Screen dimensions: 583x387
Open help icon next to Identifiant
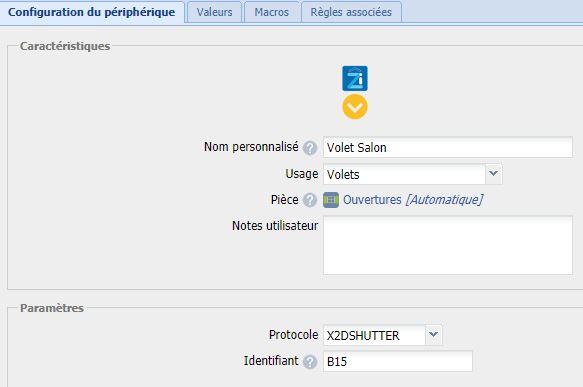point(310,362)
